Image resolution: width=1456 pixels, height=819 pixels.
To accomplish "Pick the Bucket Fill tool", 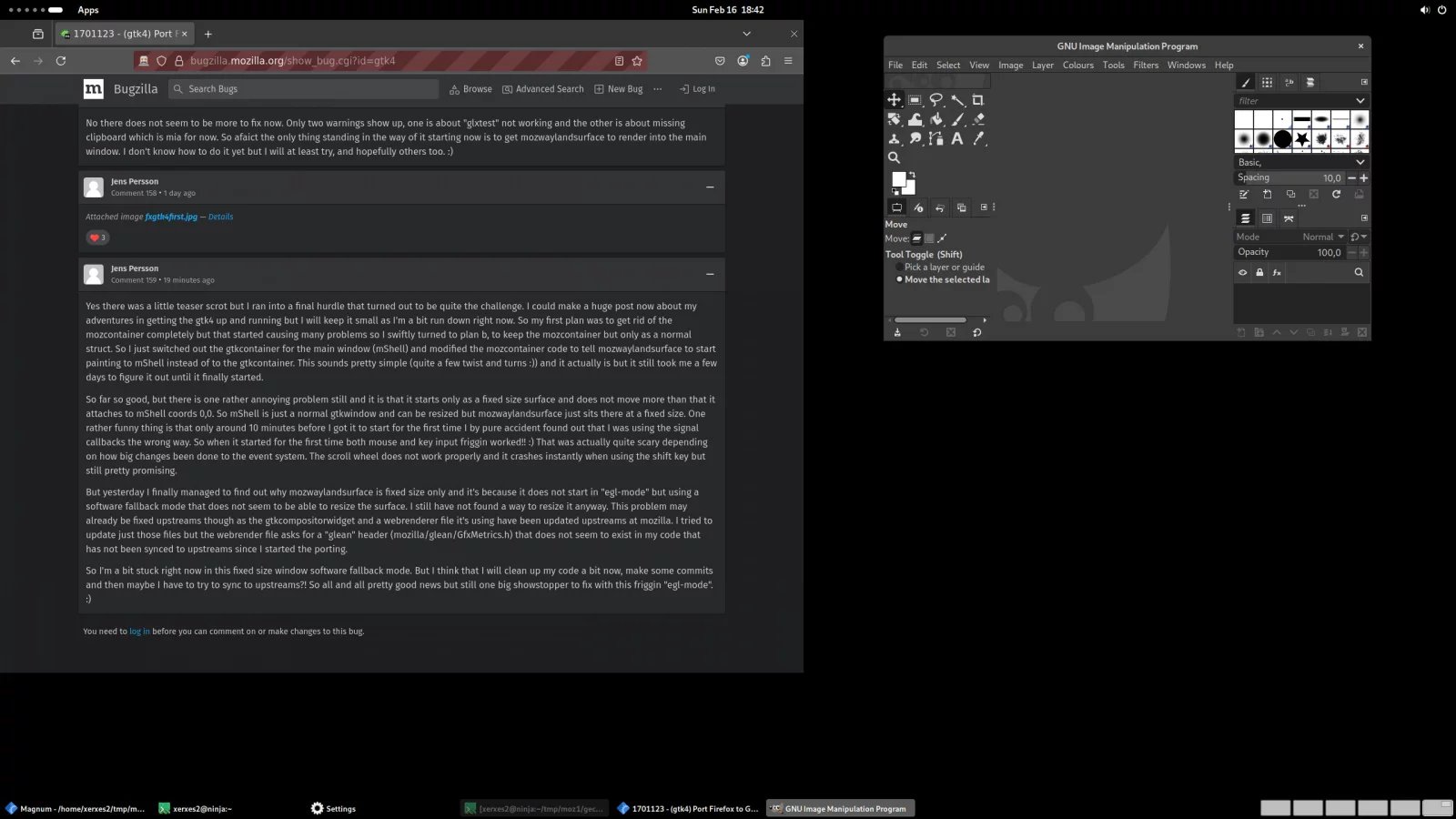I will click(935, 119).
